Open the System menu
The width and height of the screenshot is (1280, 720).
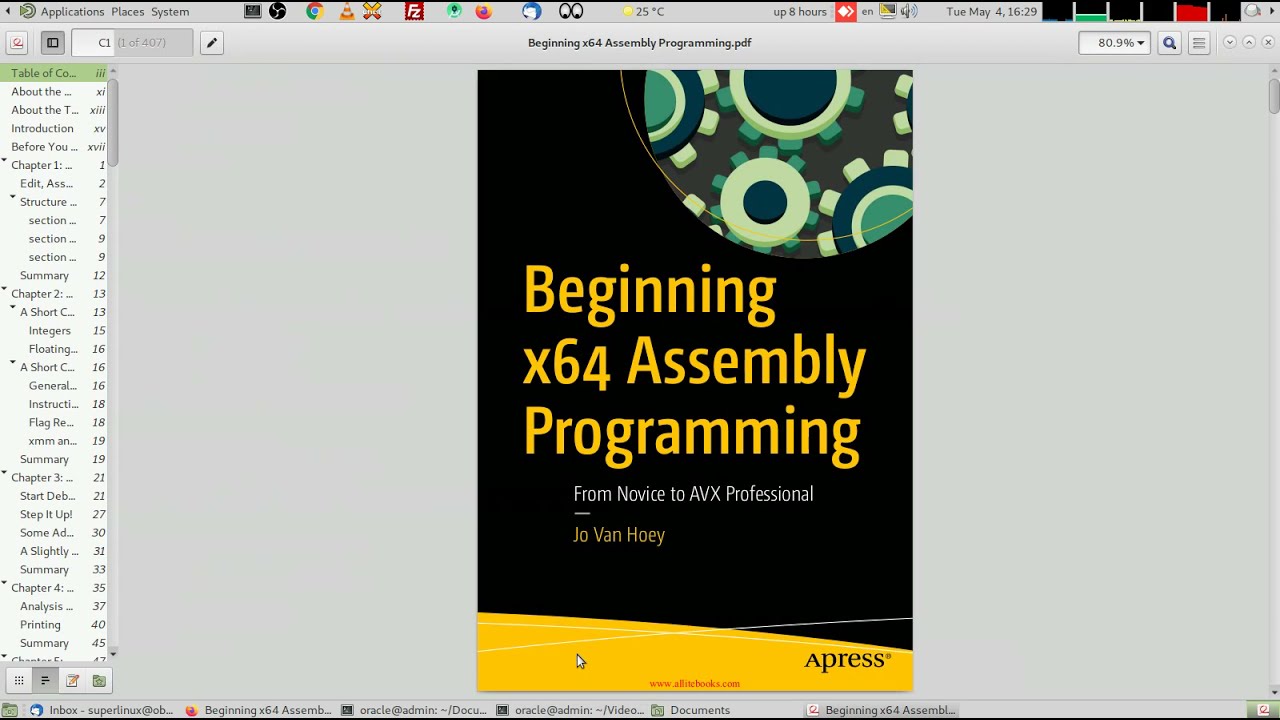pos(170,11)
